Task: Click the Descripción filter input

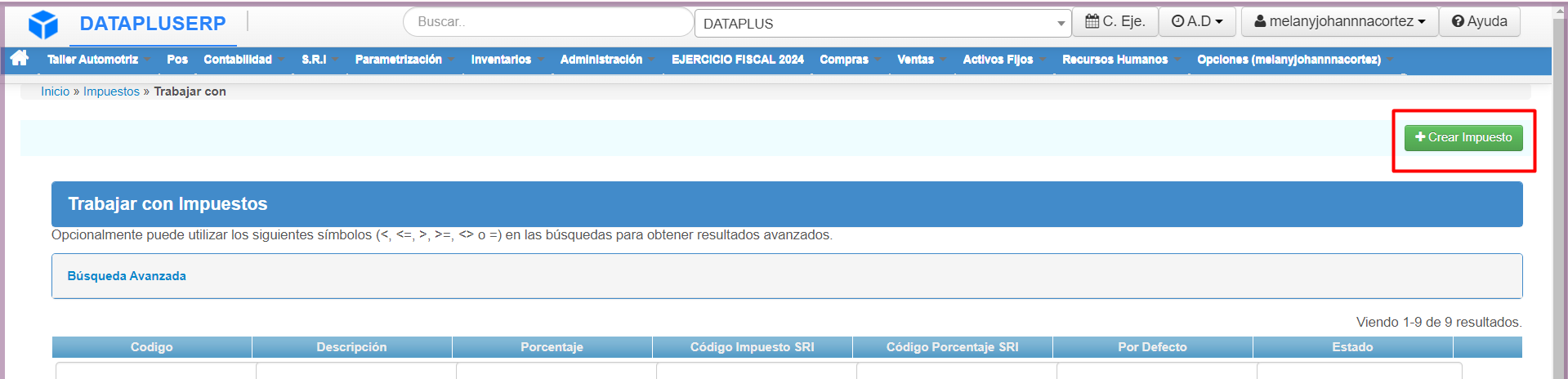Action: coord(354,371)
